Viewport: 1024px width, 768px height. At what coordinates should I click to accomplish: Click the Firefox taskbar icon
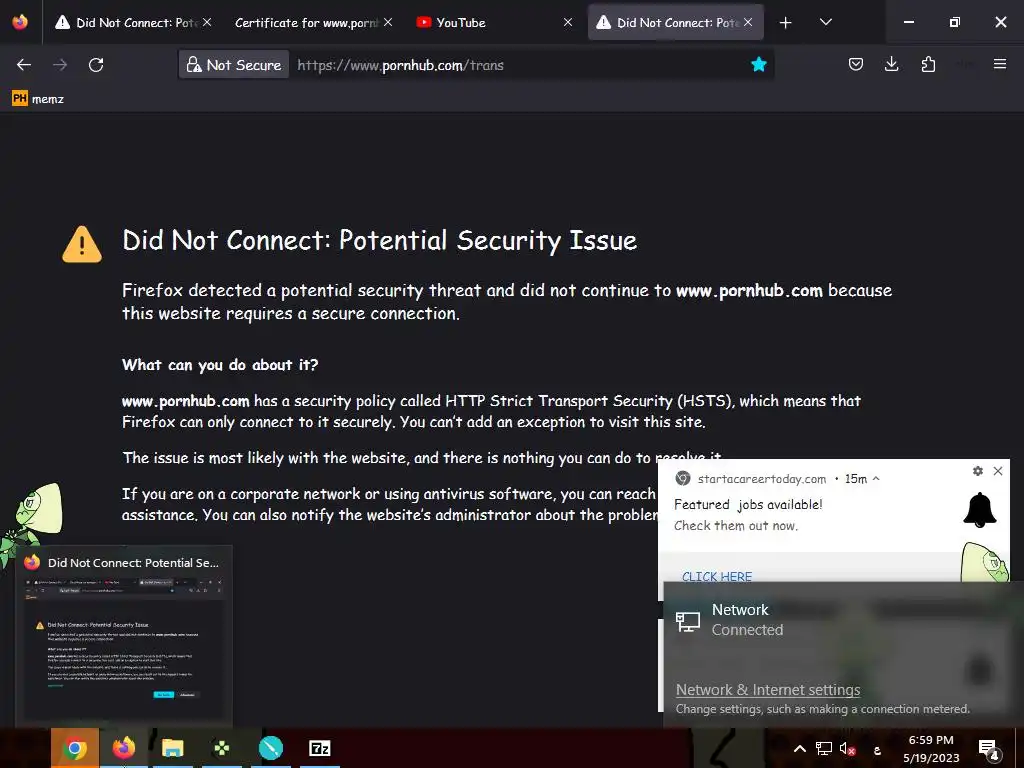pos(123,748)
